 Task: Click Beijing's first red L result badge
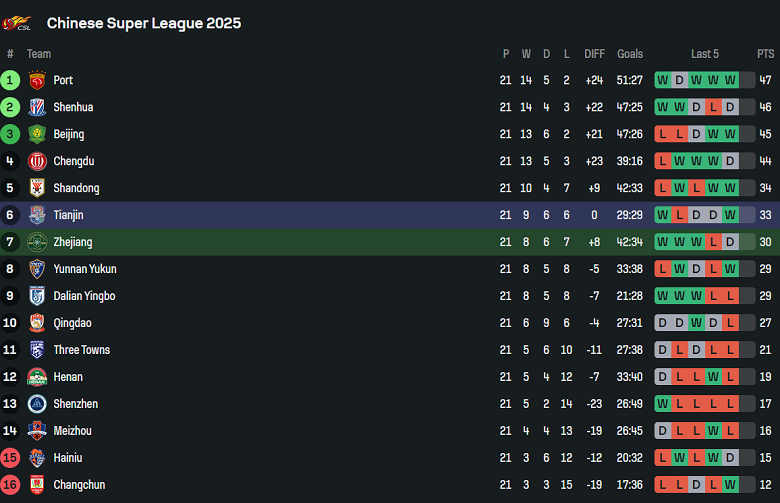pos(663,135)
